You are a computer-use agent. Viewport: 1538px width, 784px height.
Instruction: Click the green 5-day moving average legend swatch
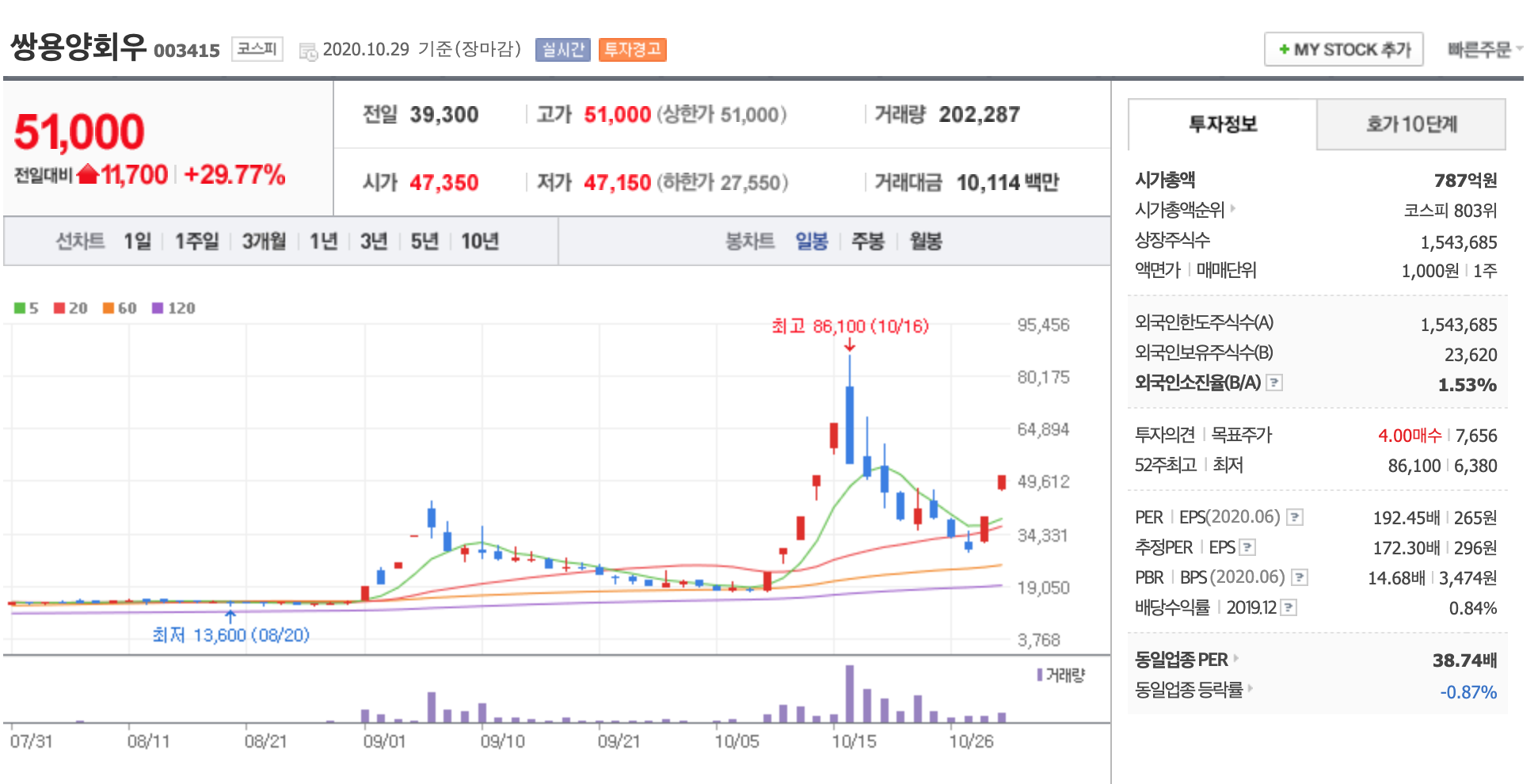point(20,308)
